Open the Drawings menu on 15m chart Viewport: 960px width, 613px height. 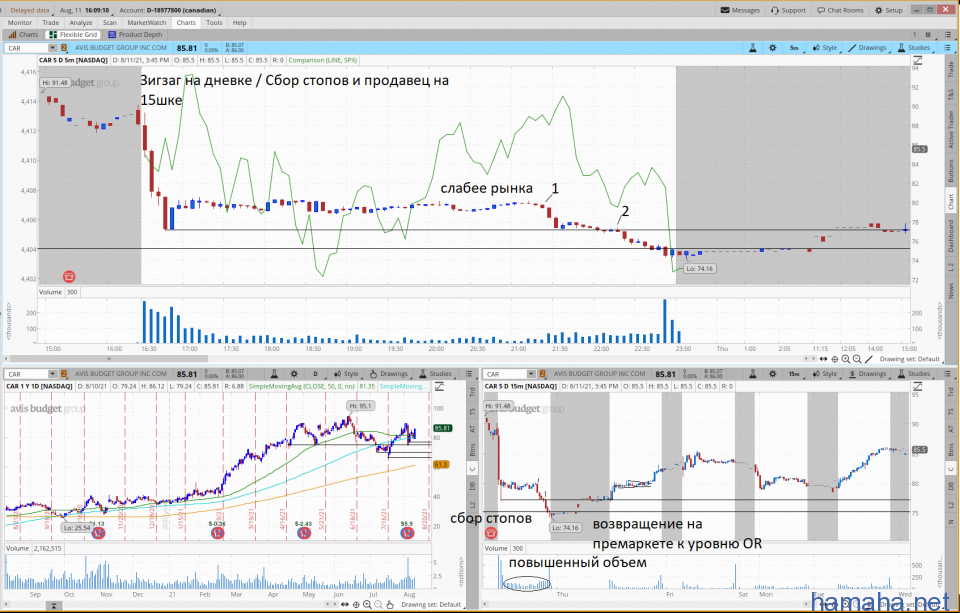click(867, 374)
